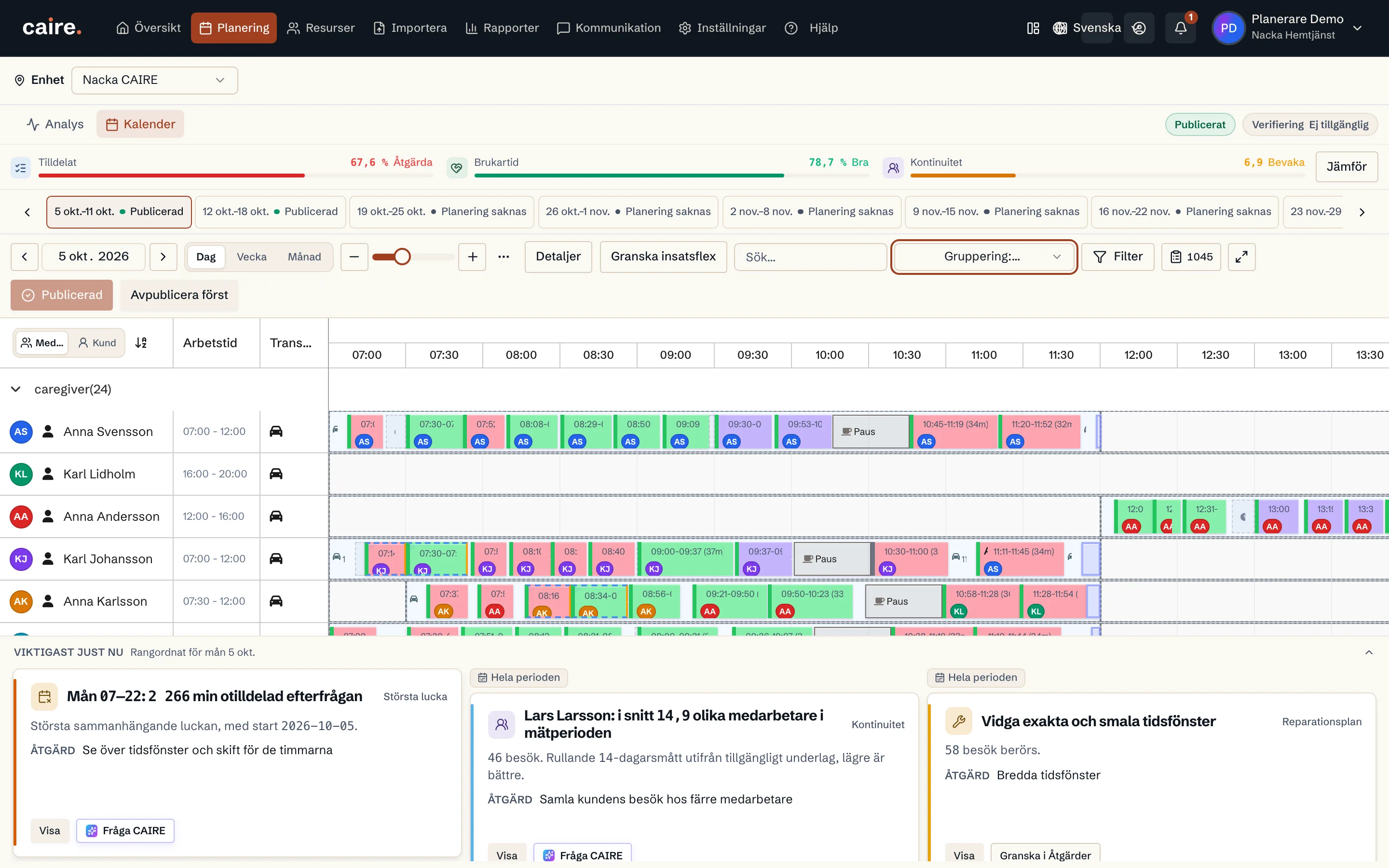This screenshot has width=1389, height=868.
Task: Collapse the Viktigast just nu panel
Action: pyautogui.click(x=1369, y=652)
